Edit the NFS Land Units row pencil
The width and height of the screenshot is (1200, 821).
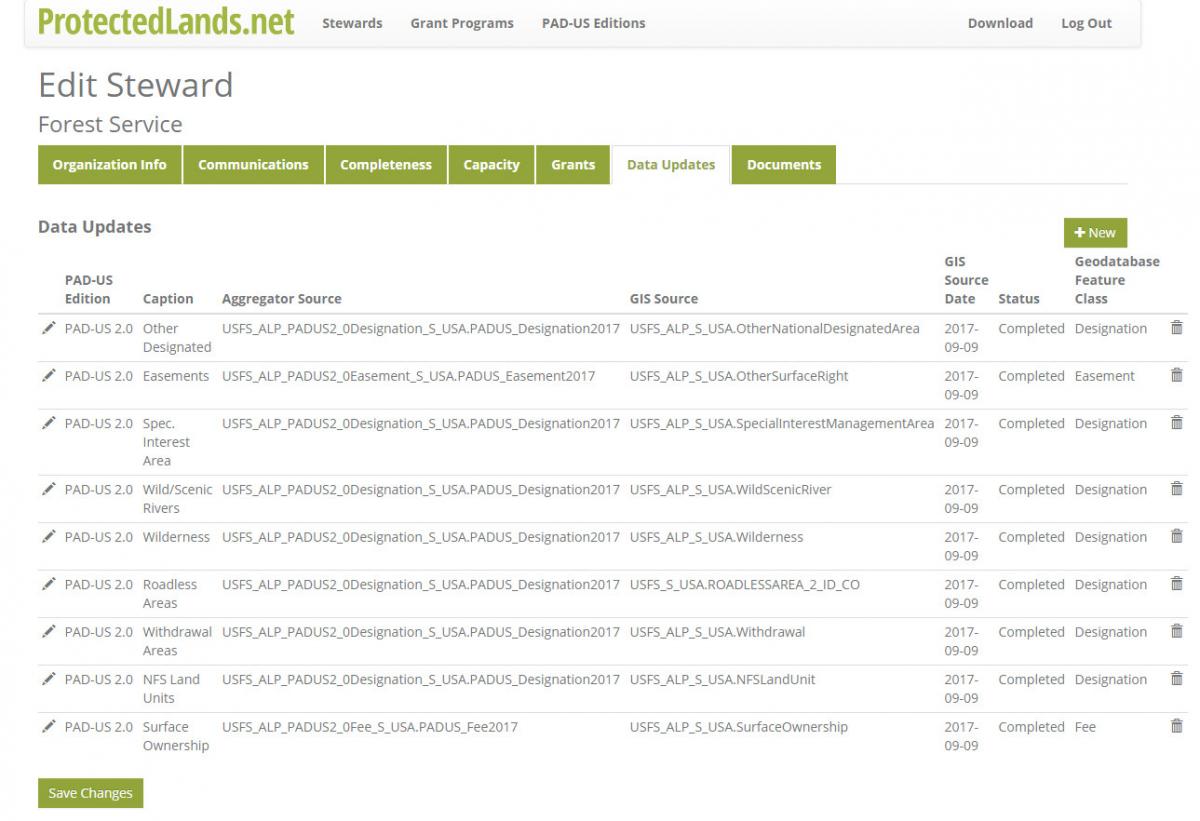coord(49,679)
